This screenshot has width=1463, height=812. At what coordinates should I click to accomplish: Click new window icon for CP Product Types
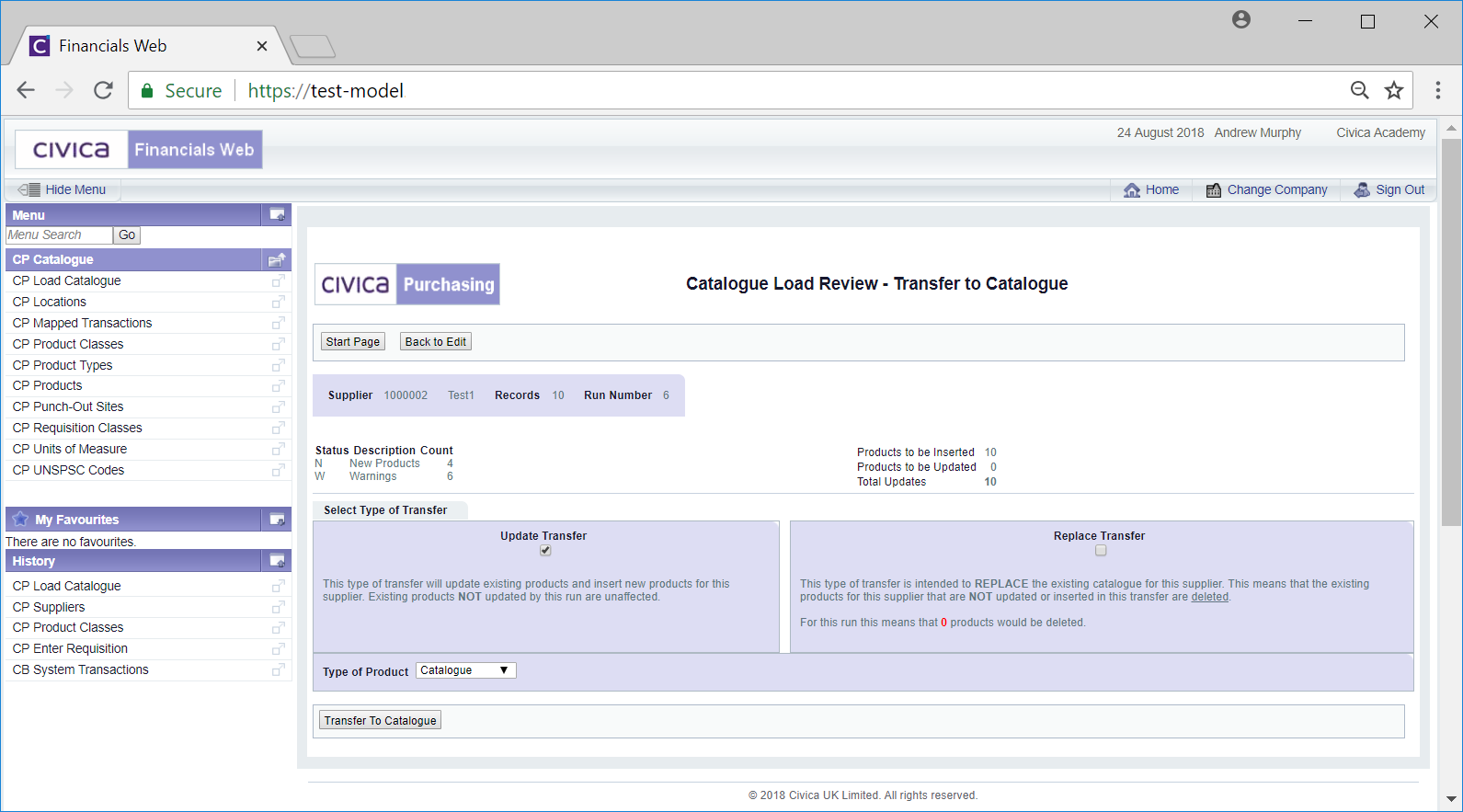click(x=278, y=365)
